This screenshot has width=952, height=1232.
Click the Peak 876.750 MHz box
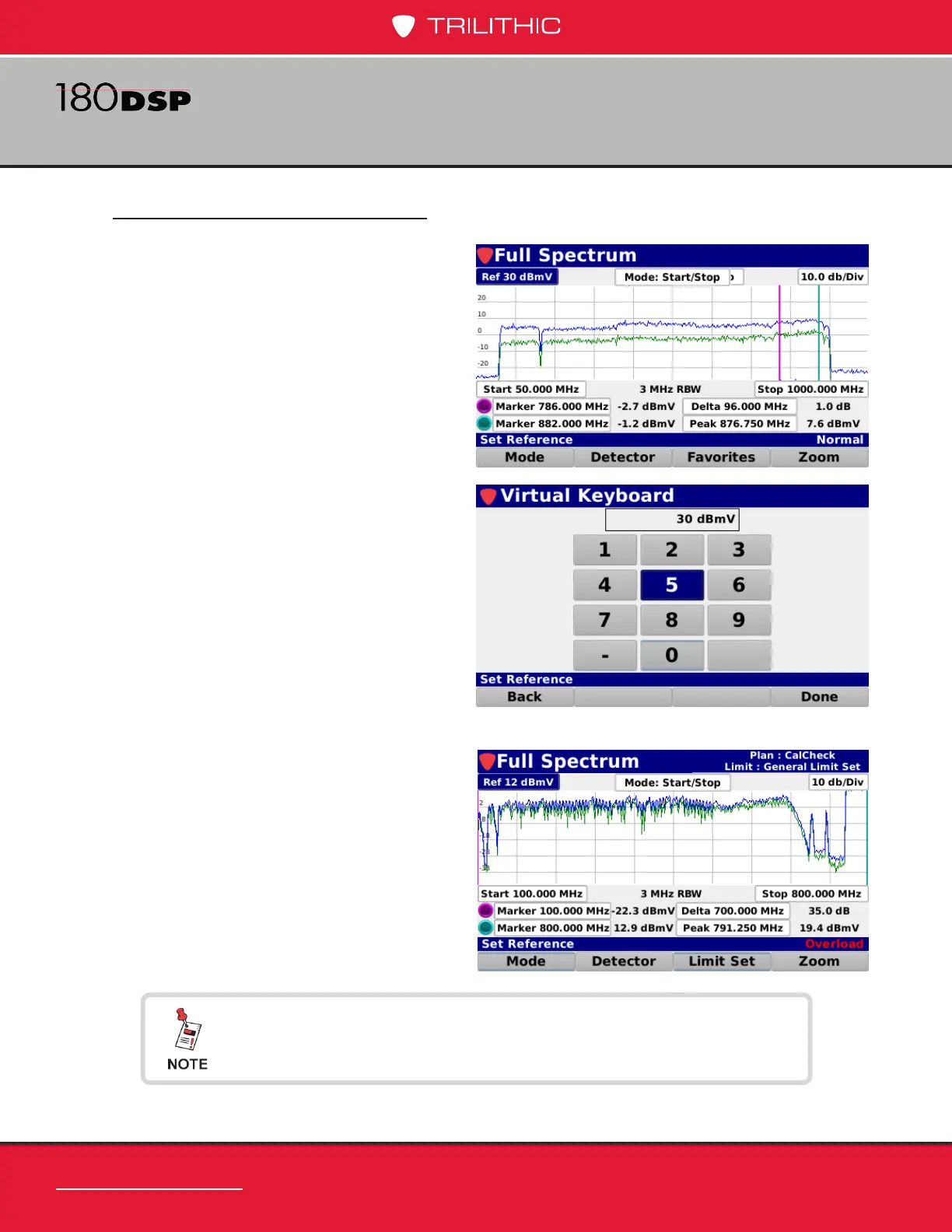pos(739,424)
